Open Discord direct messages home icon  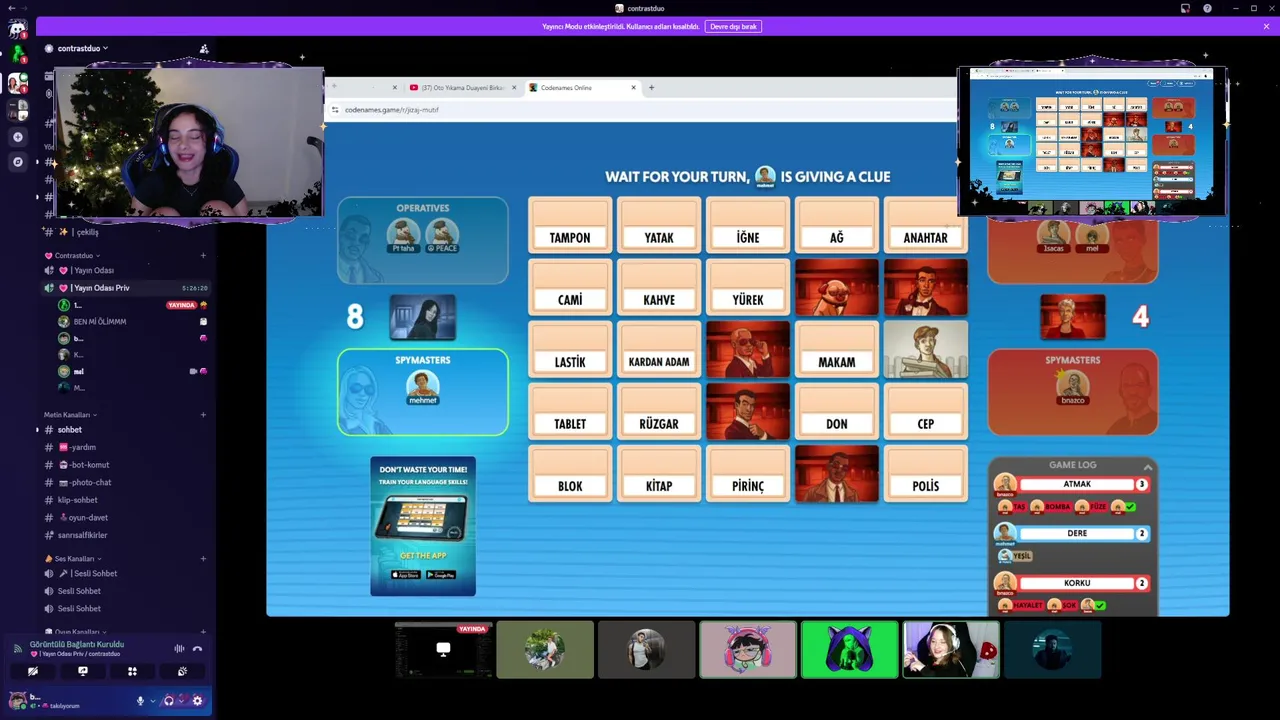coord(17,29)
